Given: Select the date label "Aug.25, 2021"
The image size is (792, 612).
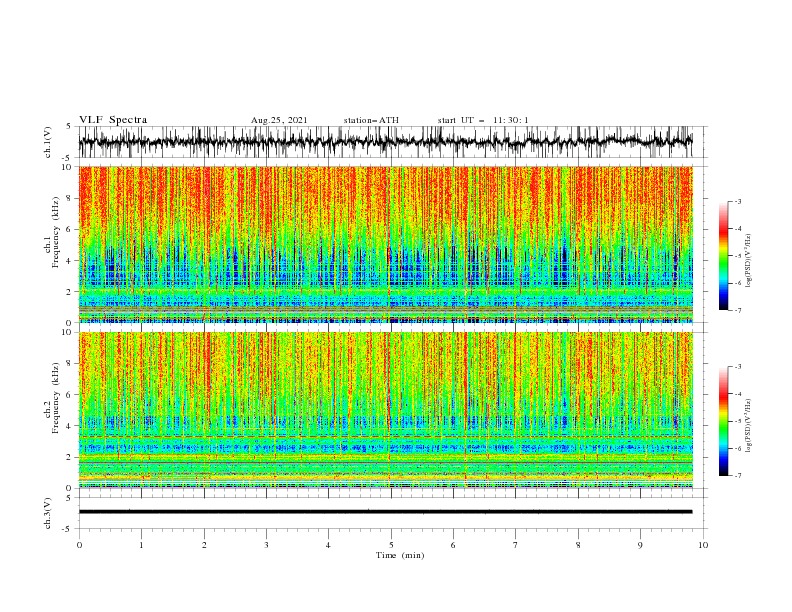Looking at the screenshot, I should coord(279,120).
